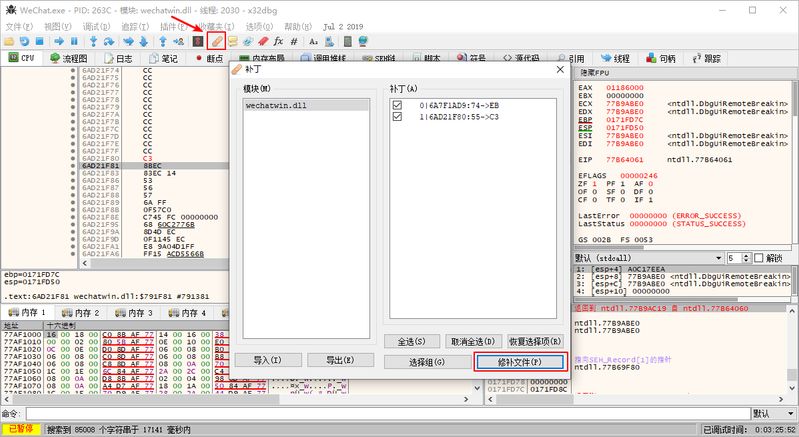The height and width of the screenshot is (437, 799).
Task: Click the Execute Till Return icon
Action: pyautogui.click(x=163, y=41)
